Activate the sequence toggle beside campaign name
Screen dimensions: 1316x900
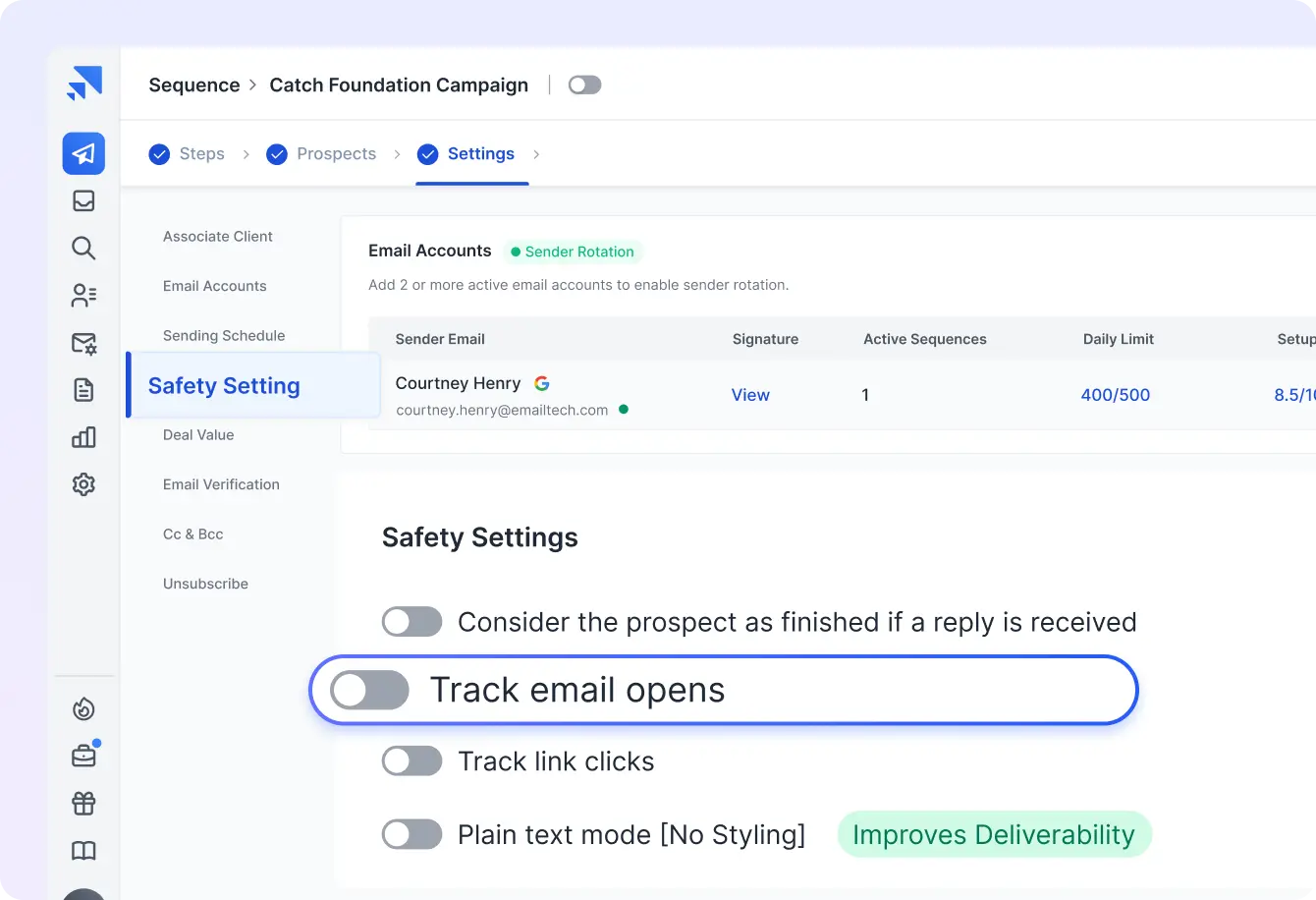pyautogui.click(x=584, y=85)
